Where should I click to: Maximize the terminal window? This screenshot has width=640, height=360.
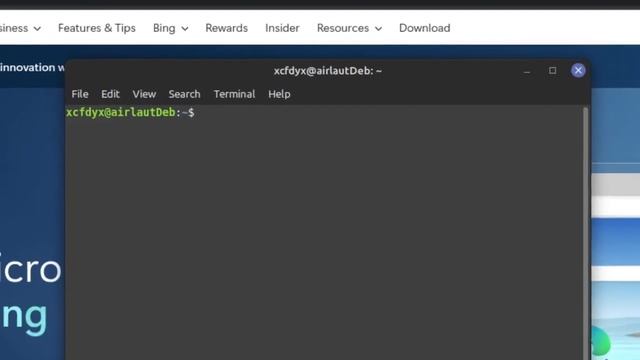pyautogui.click(x=552, y=71)
